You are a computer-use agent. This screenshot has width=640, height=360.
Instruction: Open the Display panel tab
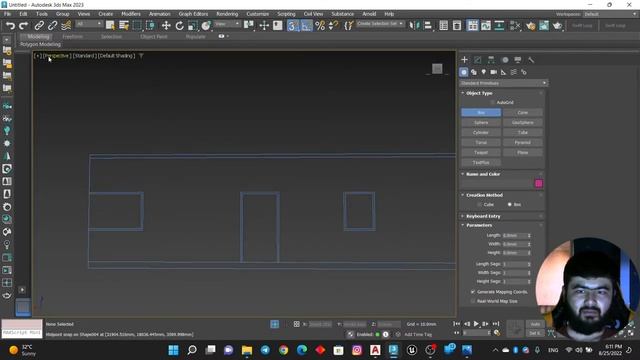pyautogui.click(x=518, y=60)
